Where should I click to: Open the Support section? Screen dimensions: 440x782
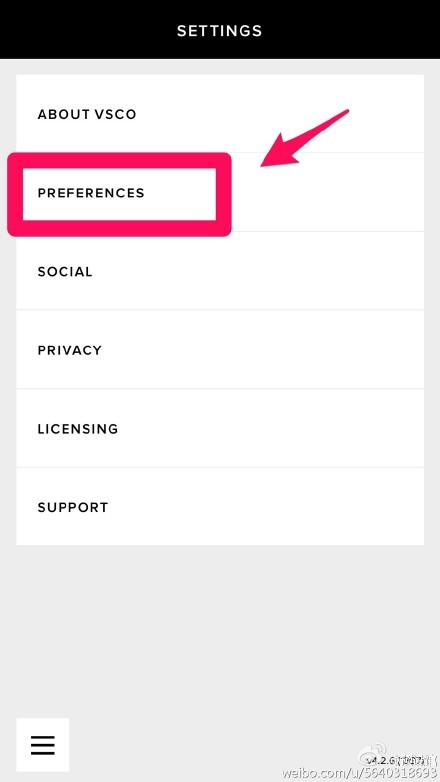click(x=220, y=507)
